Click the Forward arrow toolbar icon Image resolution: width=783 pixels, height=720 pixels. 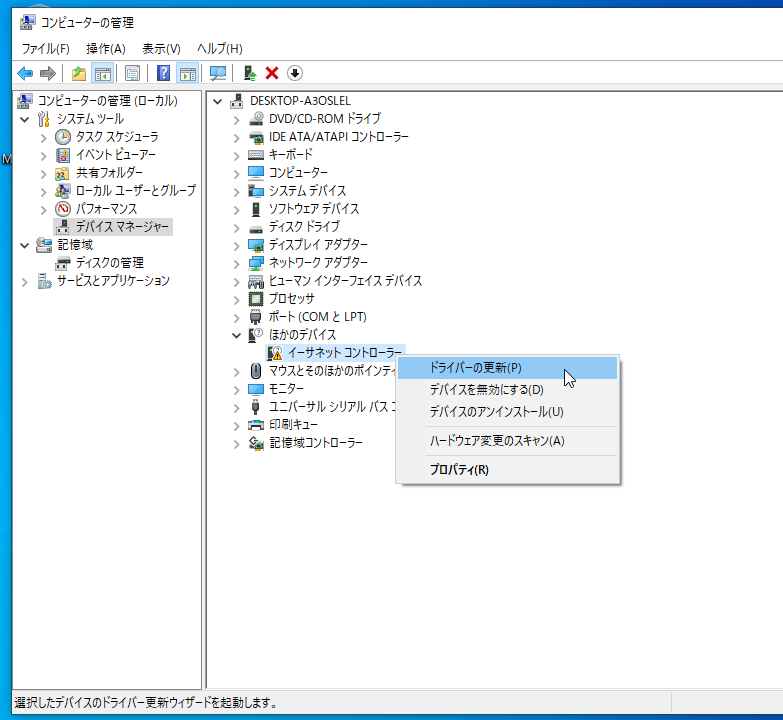pyautogui.click(x=47, y=73)
